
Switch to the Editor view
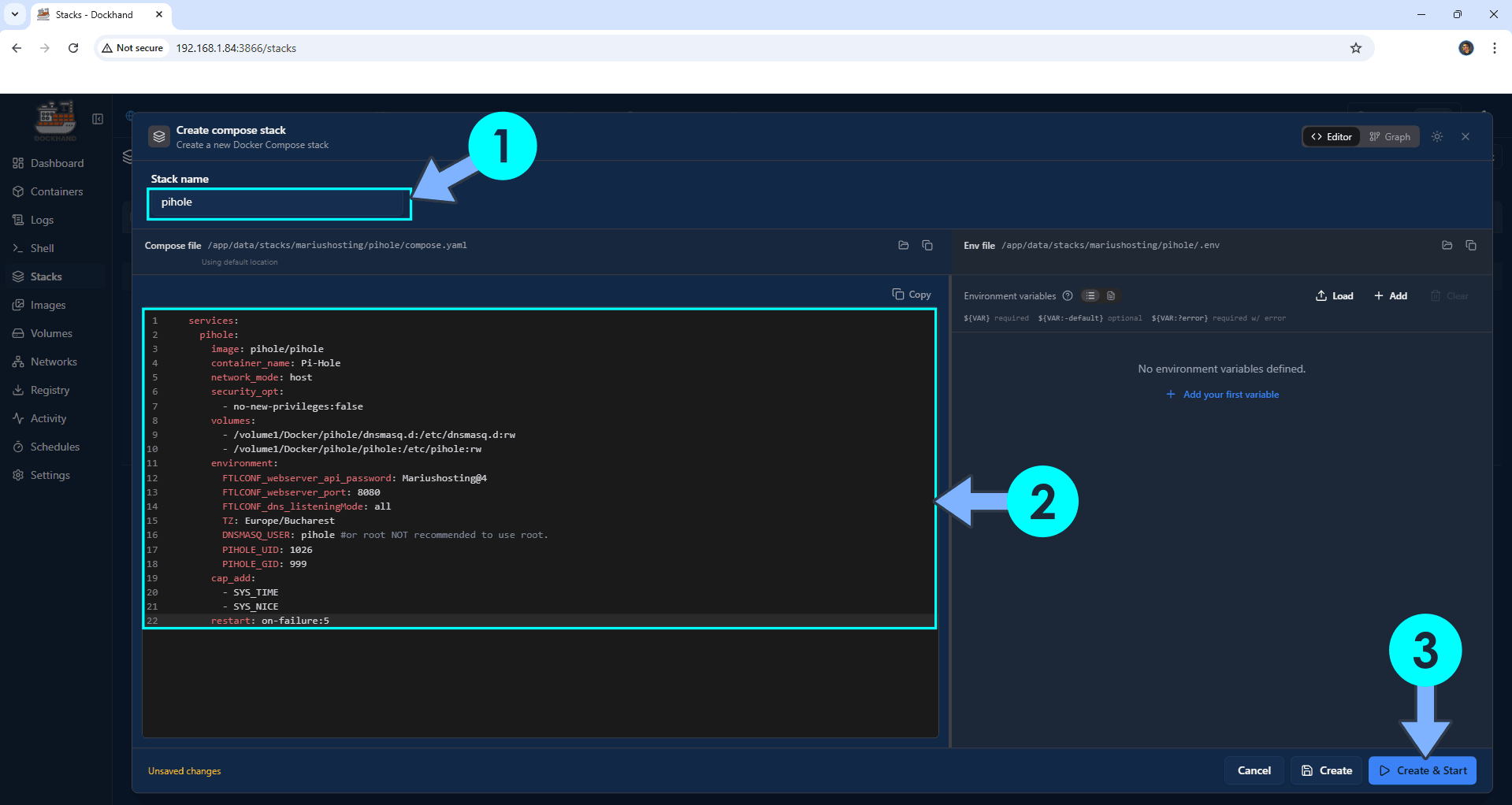[x=1332, y=137]
